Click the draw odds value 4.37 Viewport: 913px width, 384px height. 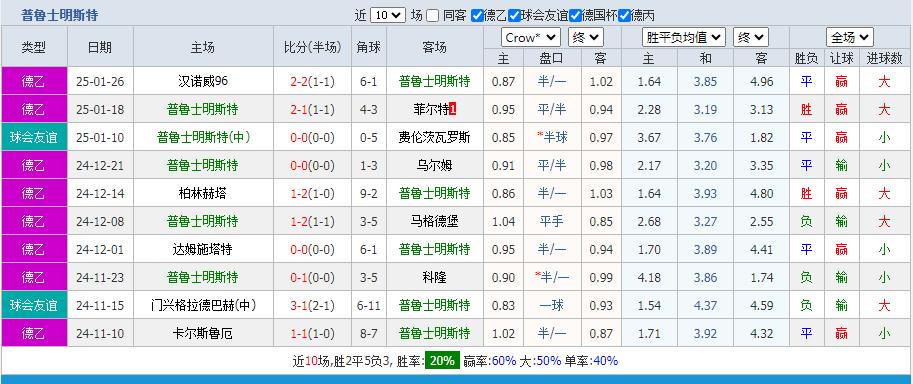[x=705, y=305]
